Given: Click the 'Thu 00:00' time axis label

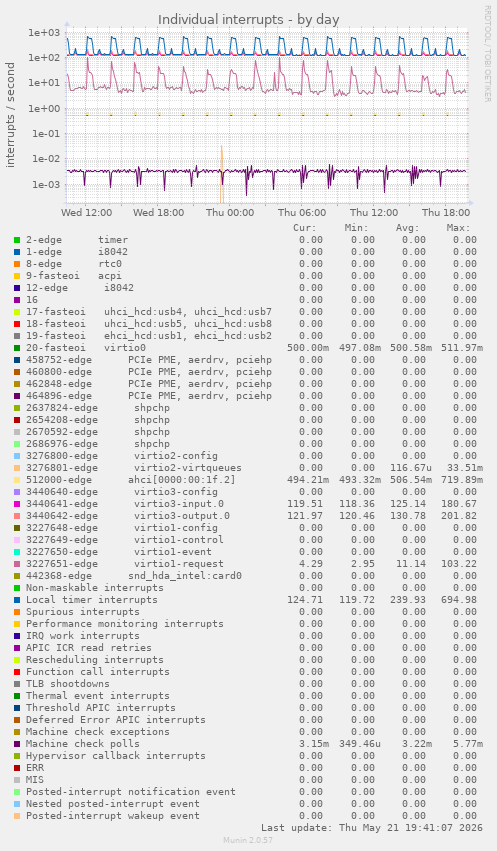Looking at the screenshot, I should (230, 213).
